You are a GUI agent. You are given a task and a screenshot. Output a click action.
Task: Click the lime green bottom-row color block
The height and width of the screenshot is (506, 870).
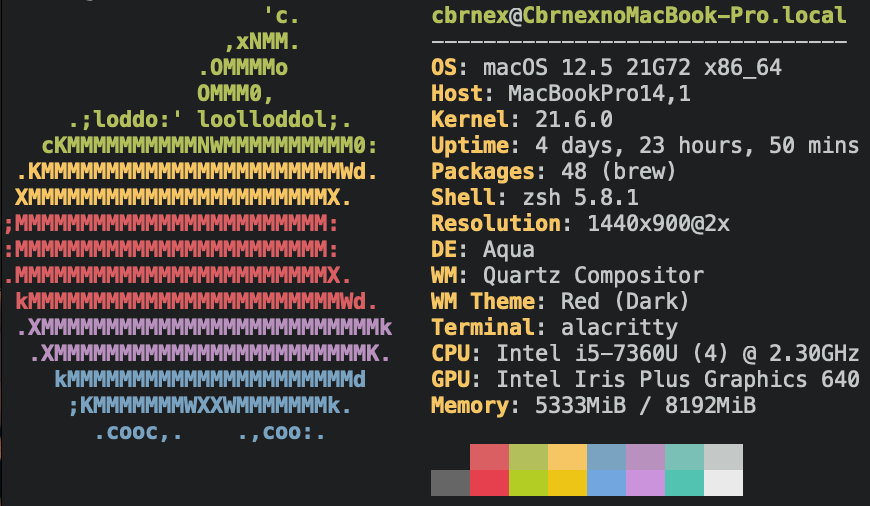[x=528, y=483]
